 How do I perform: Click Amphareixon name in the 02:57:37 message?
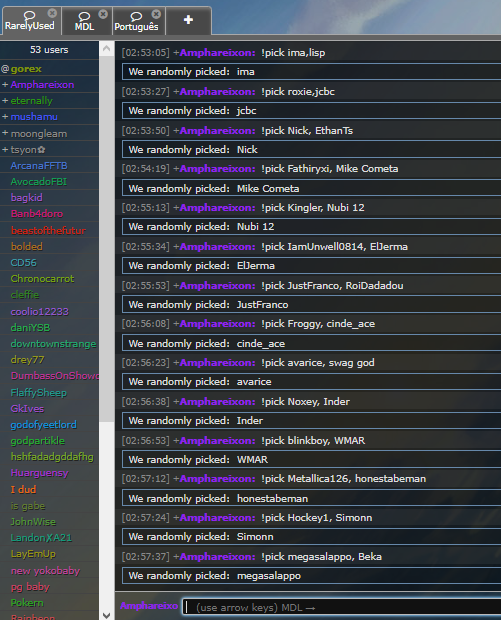click(x=217, y=556)
